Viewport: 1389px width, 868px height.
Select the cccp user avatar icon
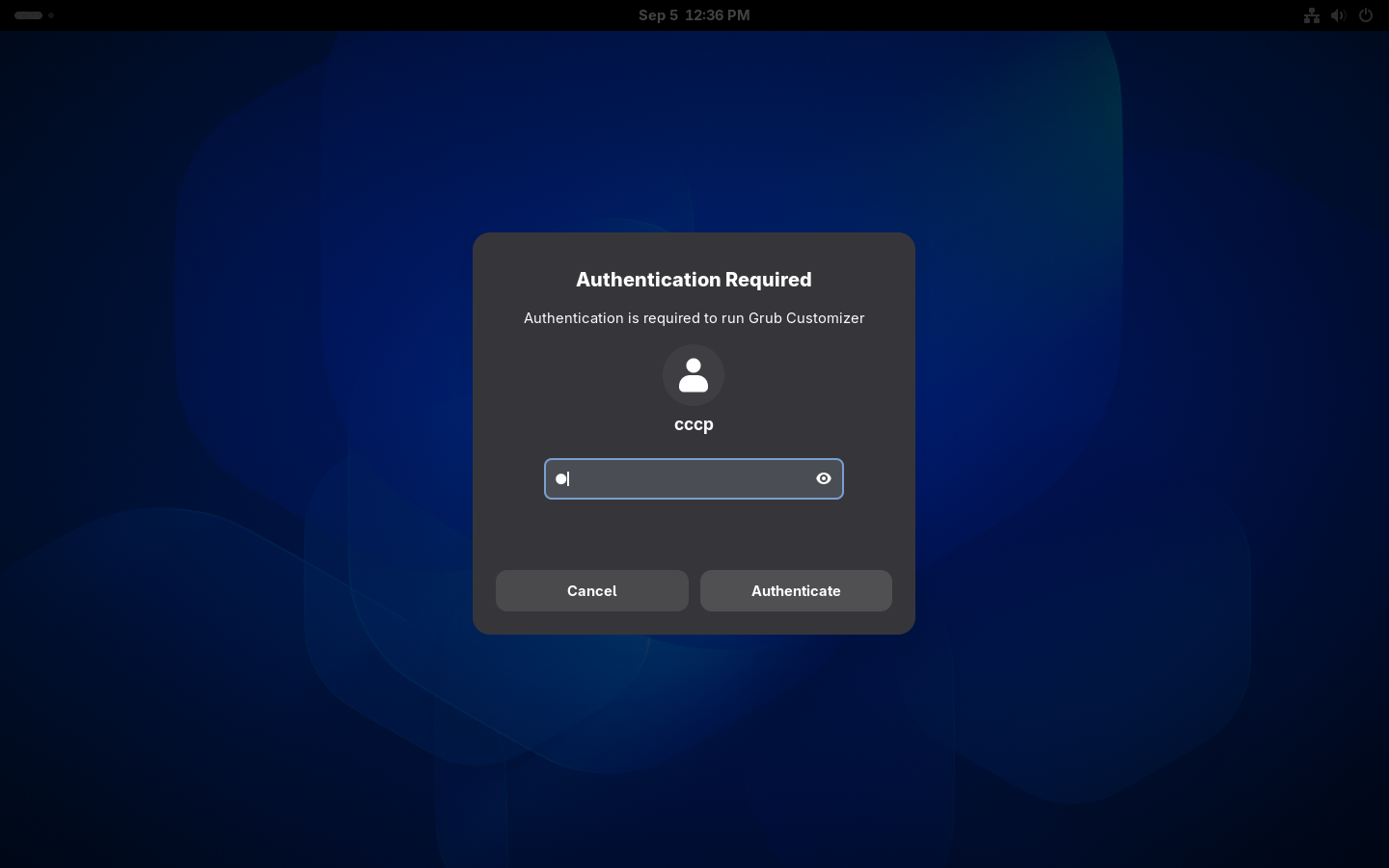click(694, 375)
